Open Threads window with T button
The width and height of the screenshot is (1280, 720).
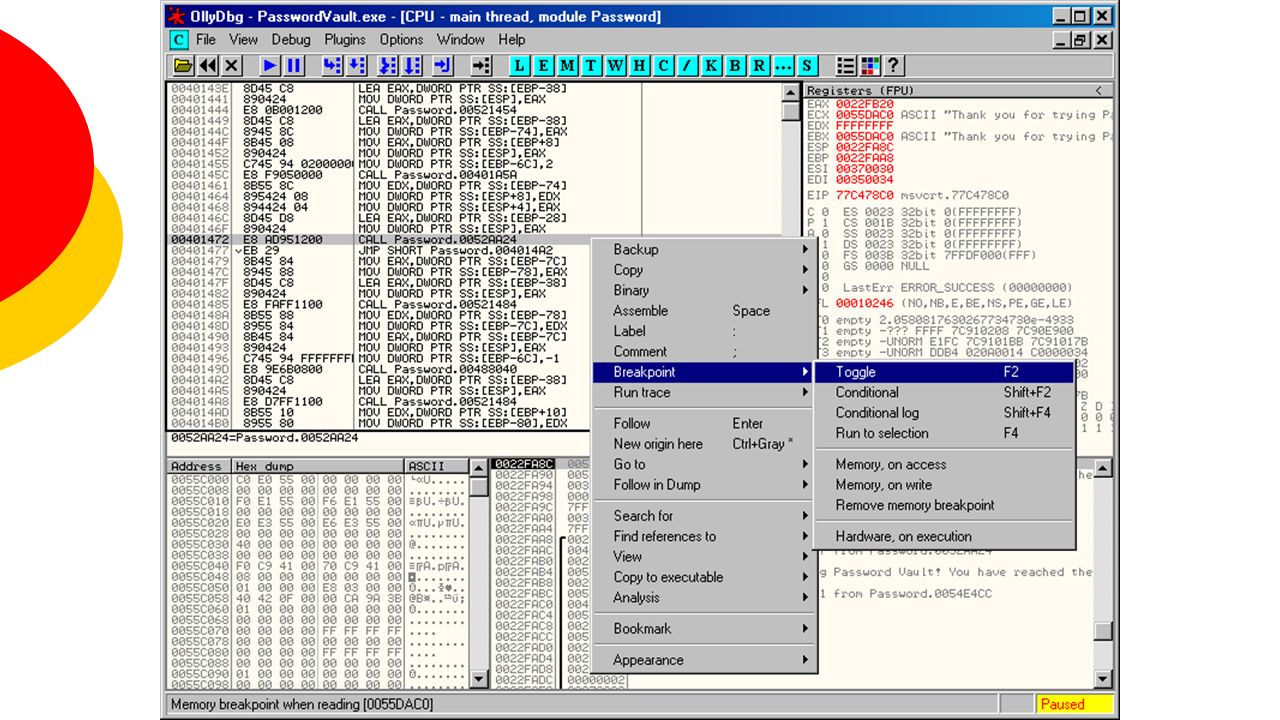pyautogui.click(x=591, y=66)
